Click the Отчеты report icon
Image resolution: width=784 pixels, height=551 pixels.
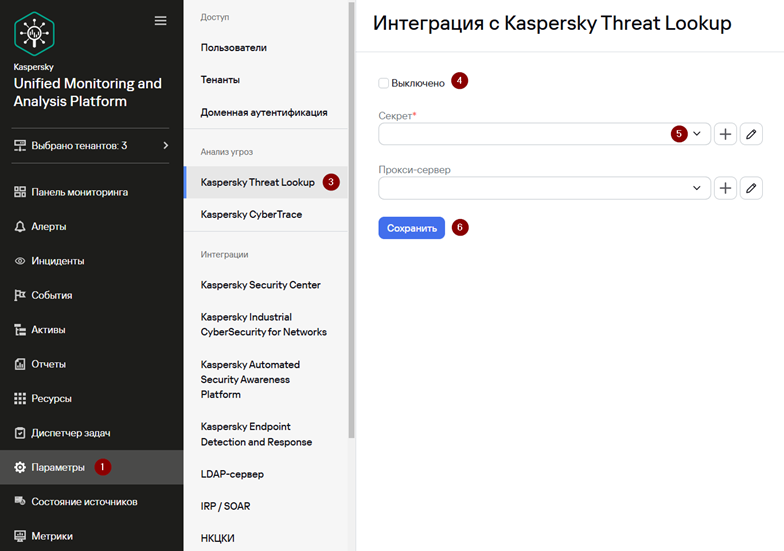tap(20, 364)
